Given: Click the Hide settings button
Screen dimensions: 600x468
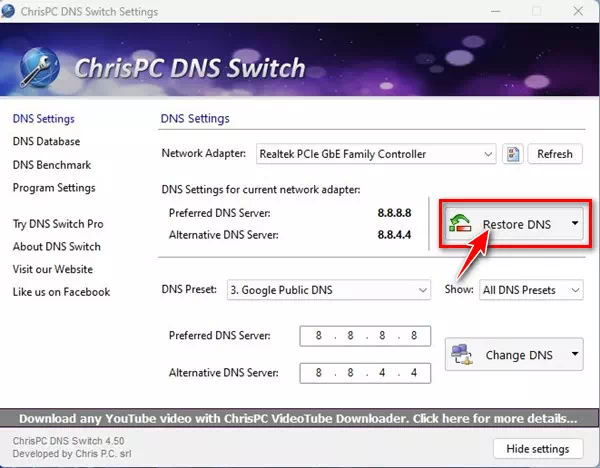Looking at the screenshot, I should click(538, 448).
